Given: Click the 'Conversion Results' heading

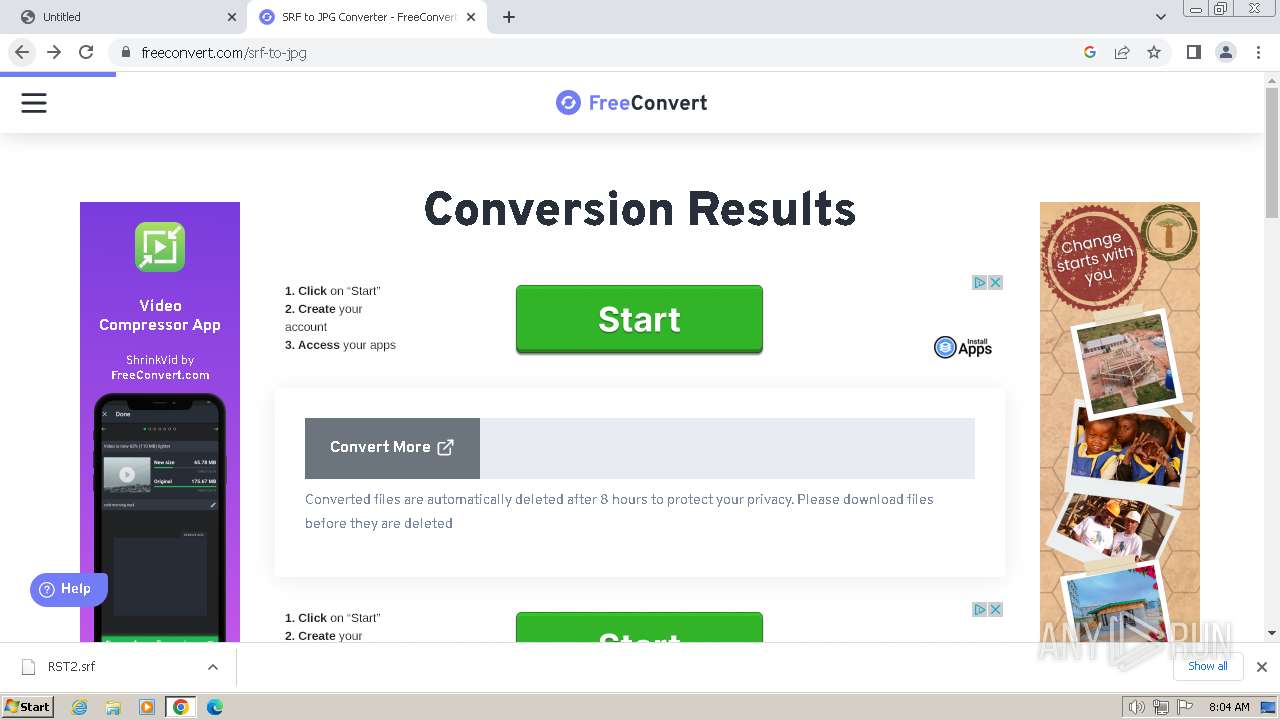Looking at the screenshot, I should (x=640, y=210).
